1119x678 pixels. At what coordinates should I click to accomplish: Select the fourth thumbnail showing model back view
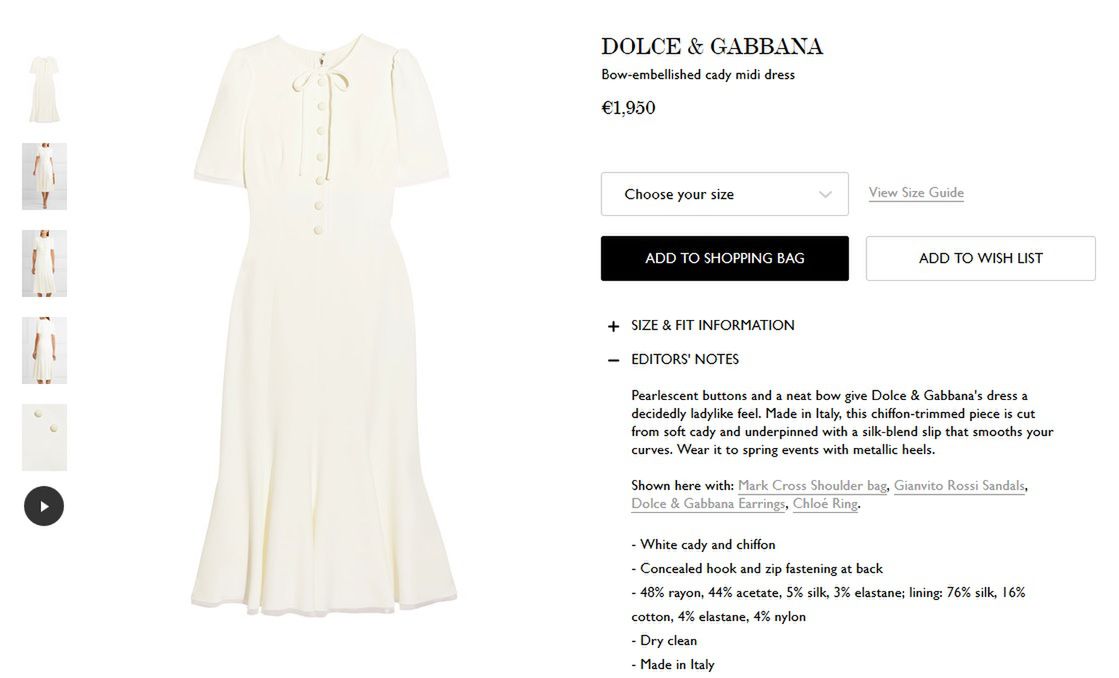coord(44,350)
